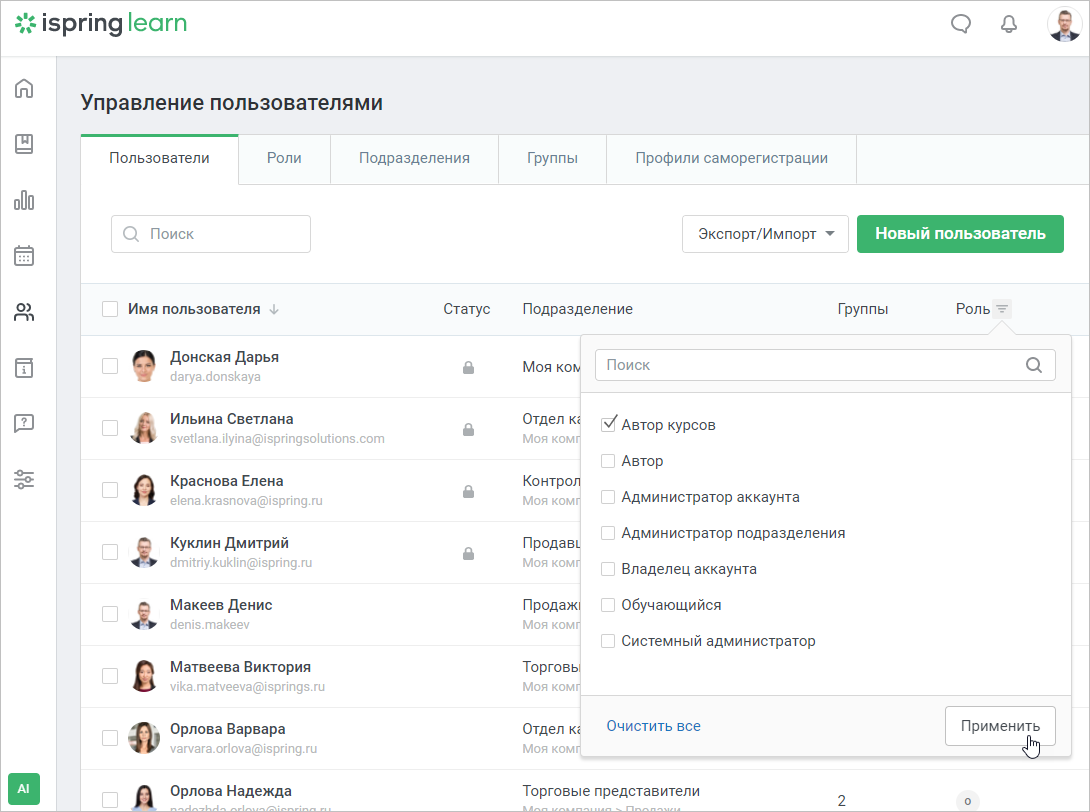Check the Администратор аккаунта filter
The width and height of the screenshot is (1090, 812).
[x=608, y=497]
